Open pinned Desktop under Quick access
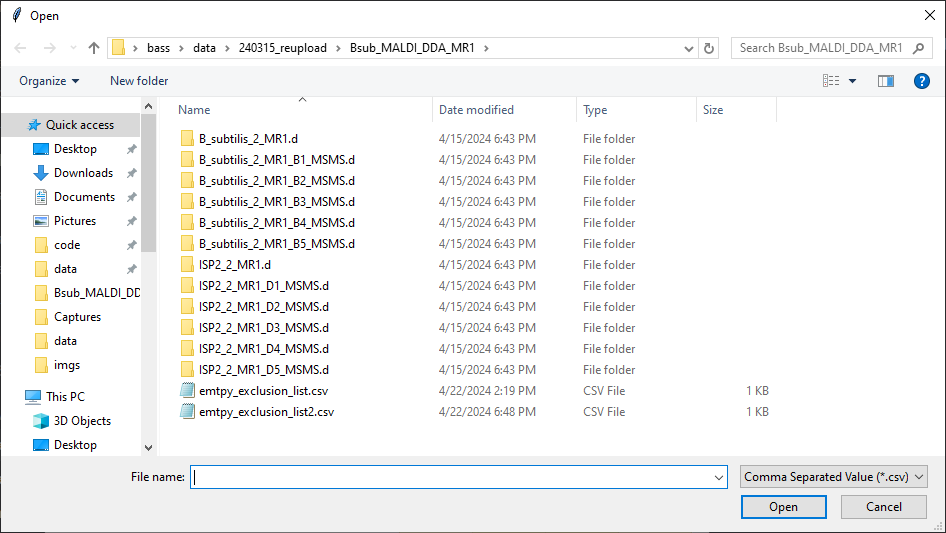The width and height of the screenshot is (946, 533). point(75,149)
